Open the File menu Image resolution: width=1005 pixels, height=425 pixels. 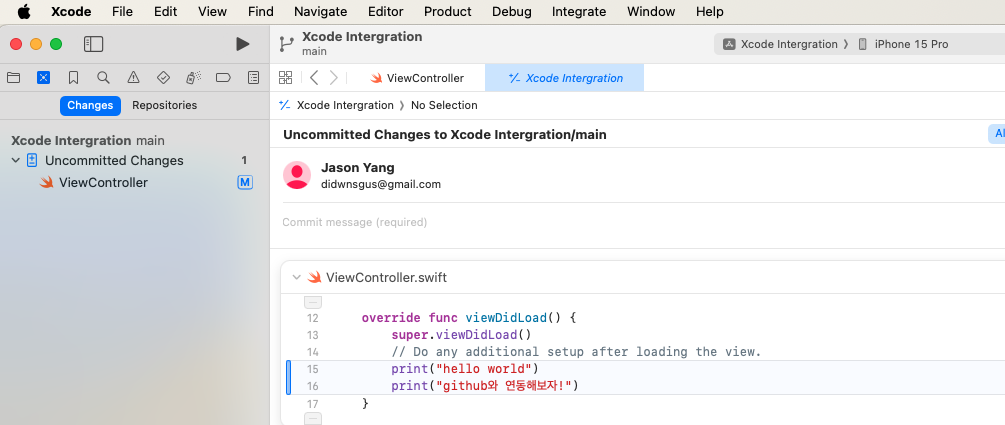tap(122, 12)
